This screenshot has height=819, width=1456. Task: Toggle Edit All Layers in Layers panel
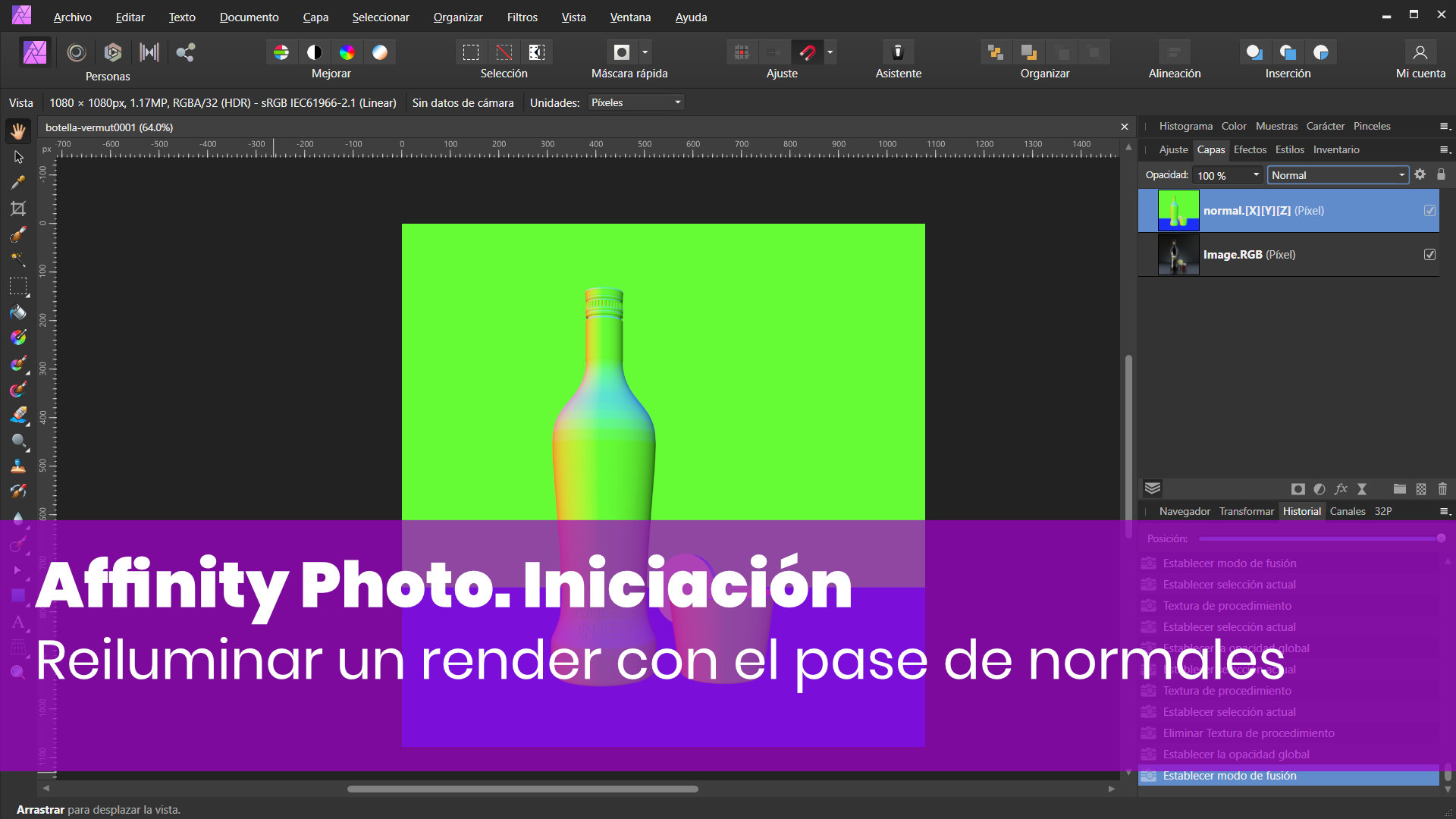pyautogui.click(x=1153, y=488)
